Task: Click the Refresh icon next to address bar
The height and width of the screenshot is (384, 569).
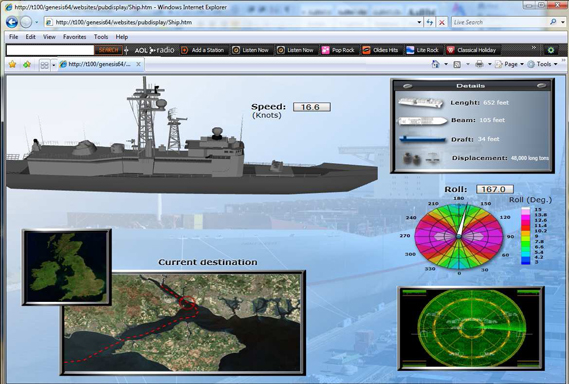Action: [430, 22]
